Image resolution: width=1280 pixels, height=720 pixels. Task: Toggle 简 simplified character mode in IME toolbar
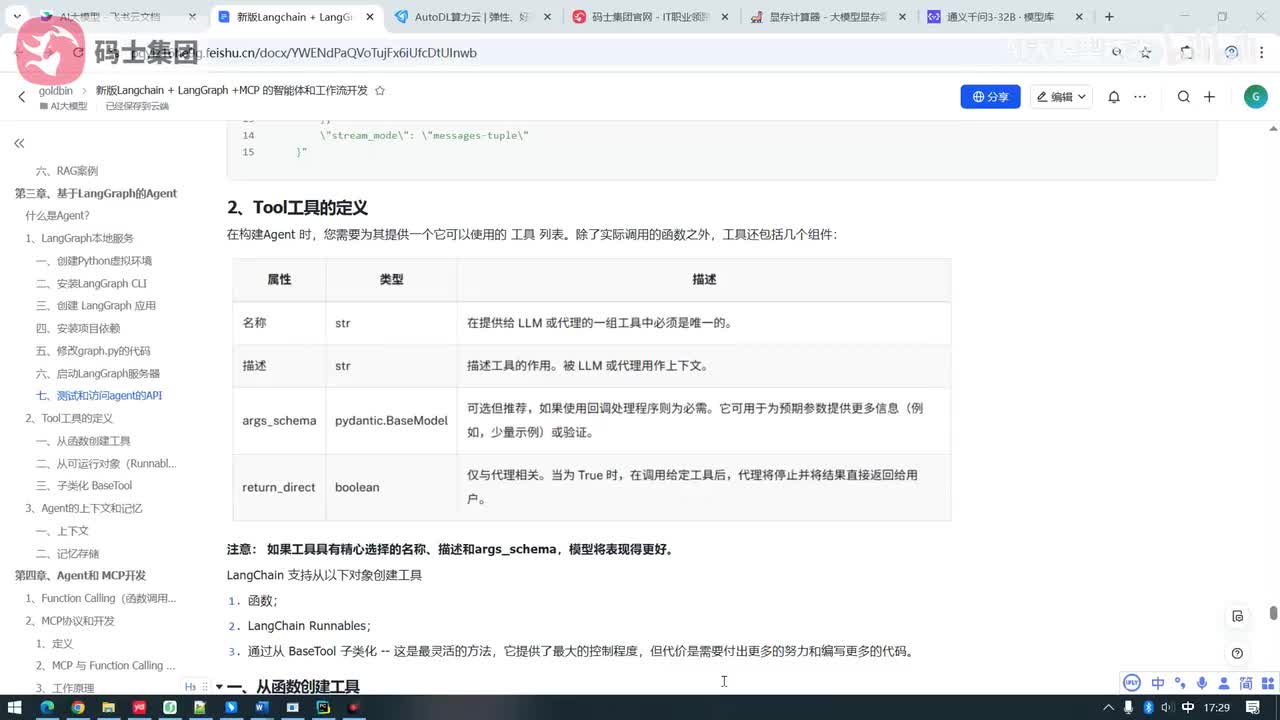(x=1246, y=683)
